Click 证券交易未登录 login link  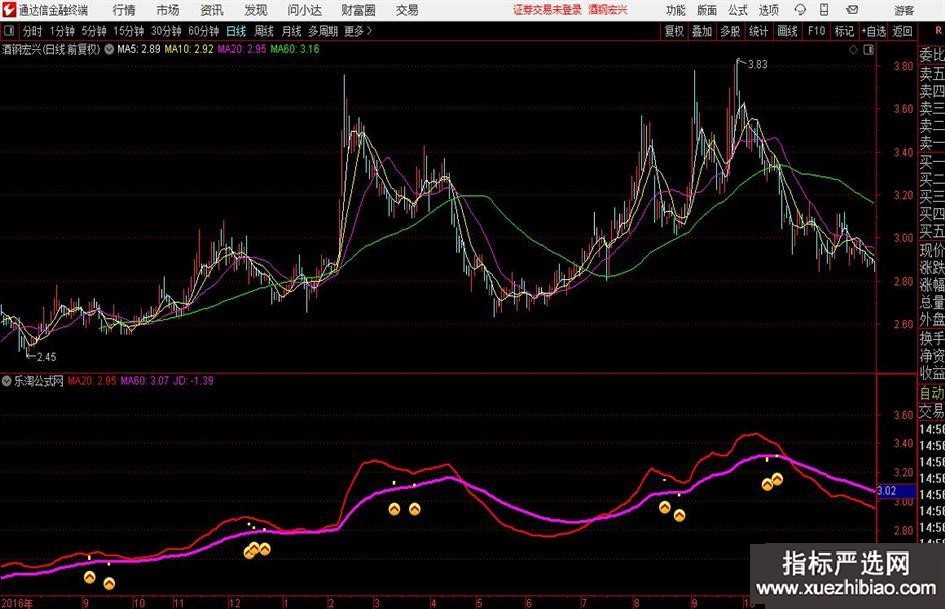pyautogui.click(x=546, y=10)
